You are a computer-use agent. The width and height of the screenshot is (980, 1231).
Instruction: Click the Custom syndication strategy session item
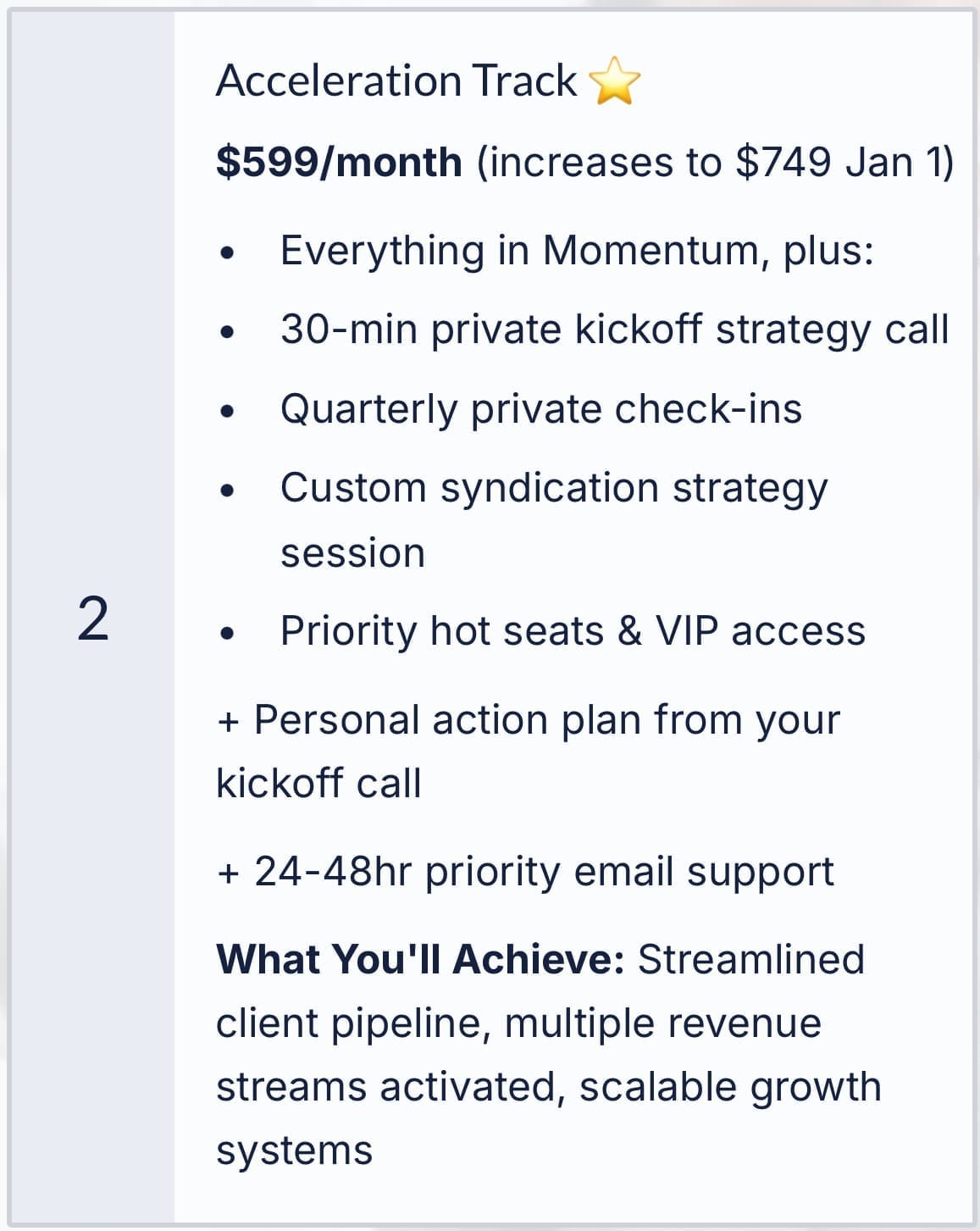tap(554, 489)
